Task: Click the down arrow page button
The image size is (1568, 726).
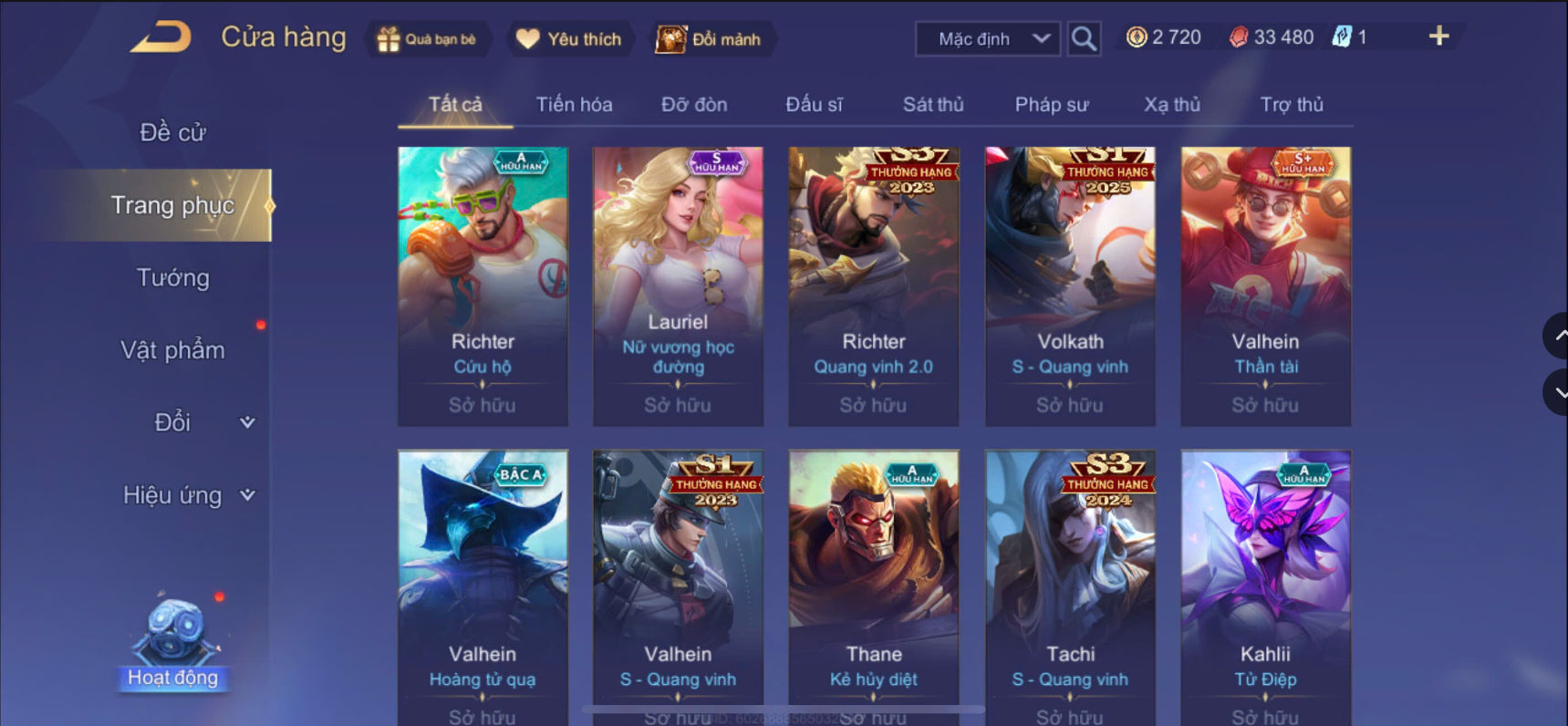Action: [1556, 393]
